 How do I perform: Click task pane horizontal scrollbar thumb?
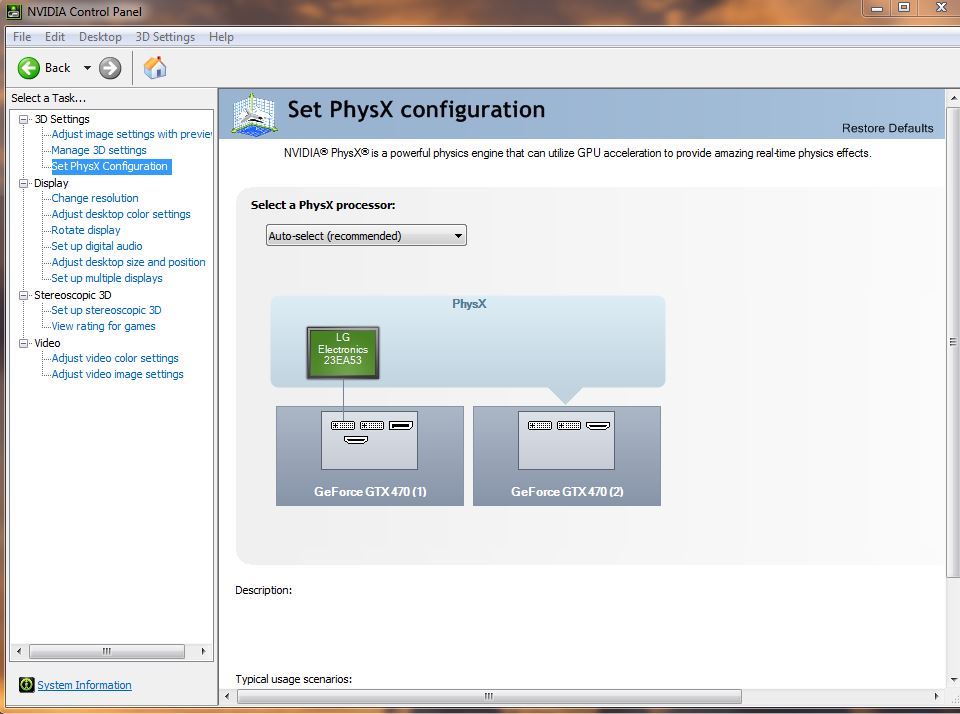tap(107, 651)
